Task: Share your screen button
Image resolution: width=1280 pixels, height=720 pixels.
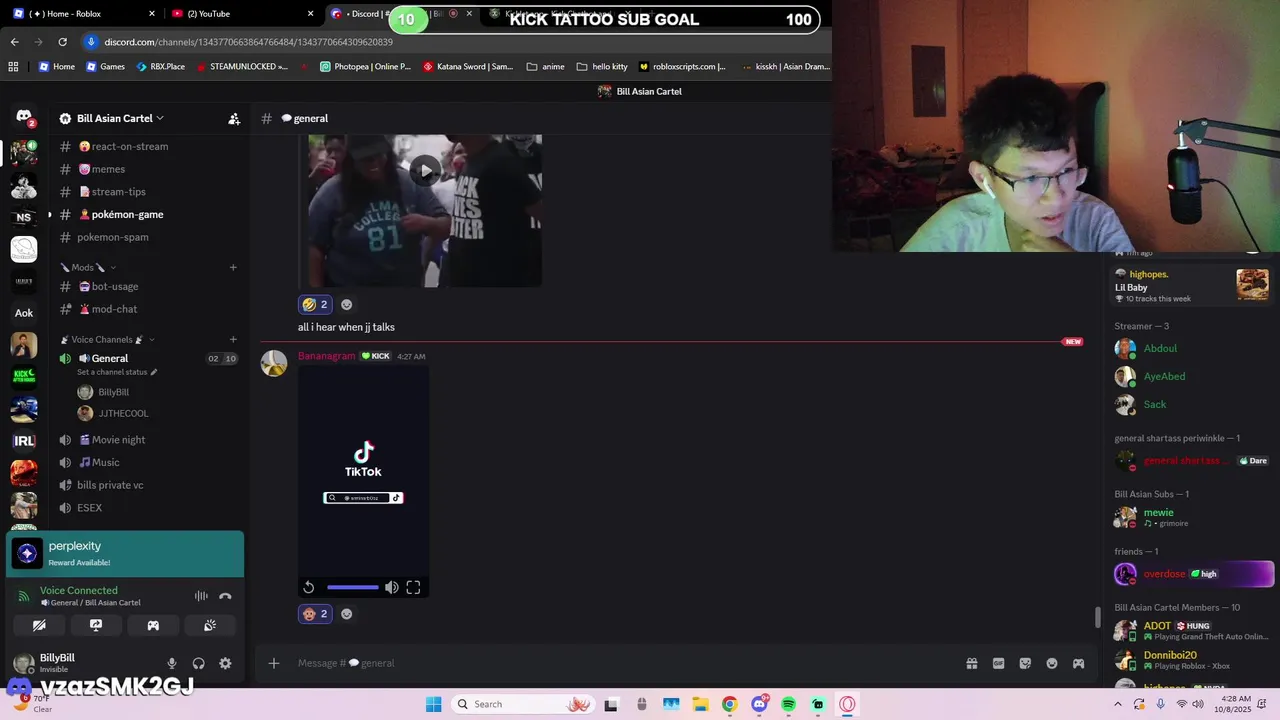Action: (x=96, y=625)
